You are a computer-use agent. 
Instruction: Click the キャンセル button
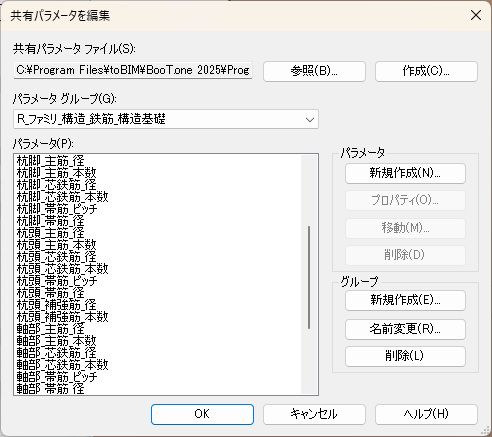tap(314, 414)
